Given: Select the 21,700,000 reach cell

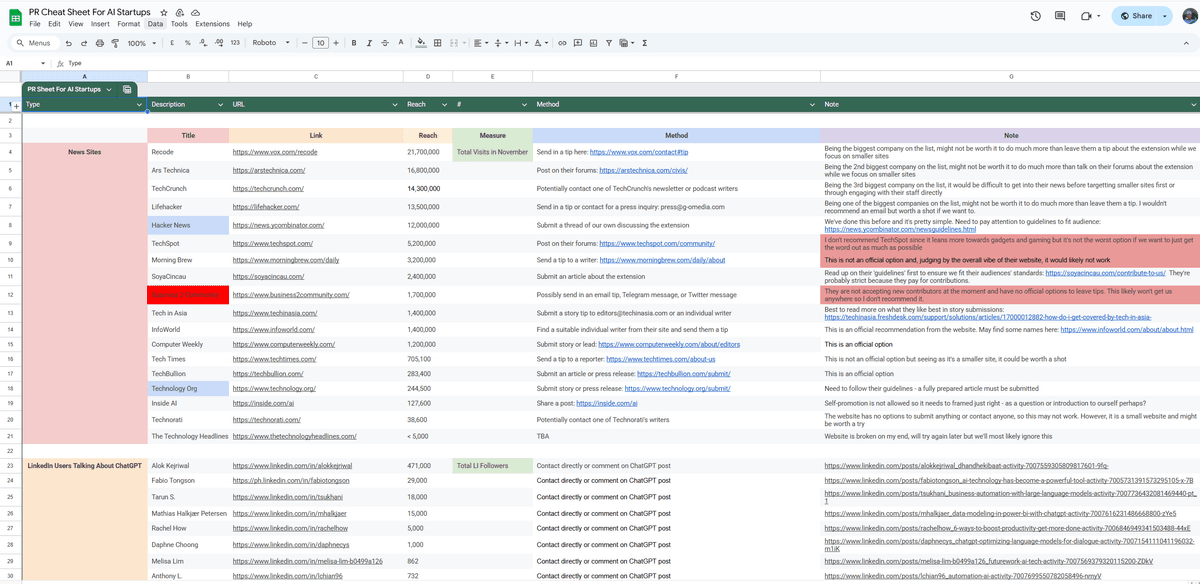Looking at the screenshot, I should coord(428,152).
